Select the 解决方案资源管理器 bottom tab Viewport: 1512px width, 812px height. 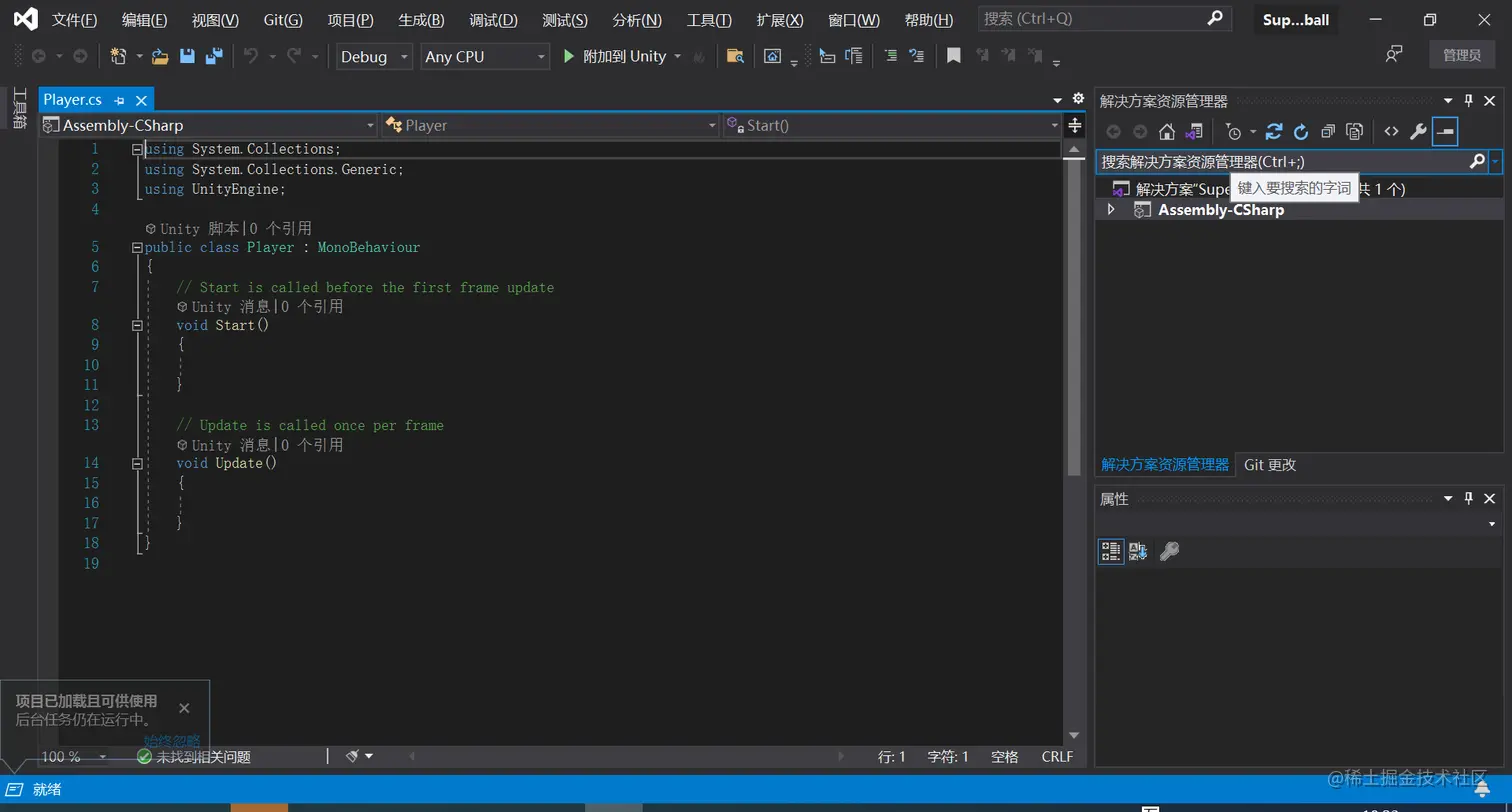pyautogui.click(x=1165, y=465)
